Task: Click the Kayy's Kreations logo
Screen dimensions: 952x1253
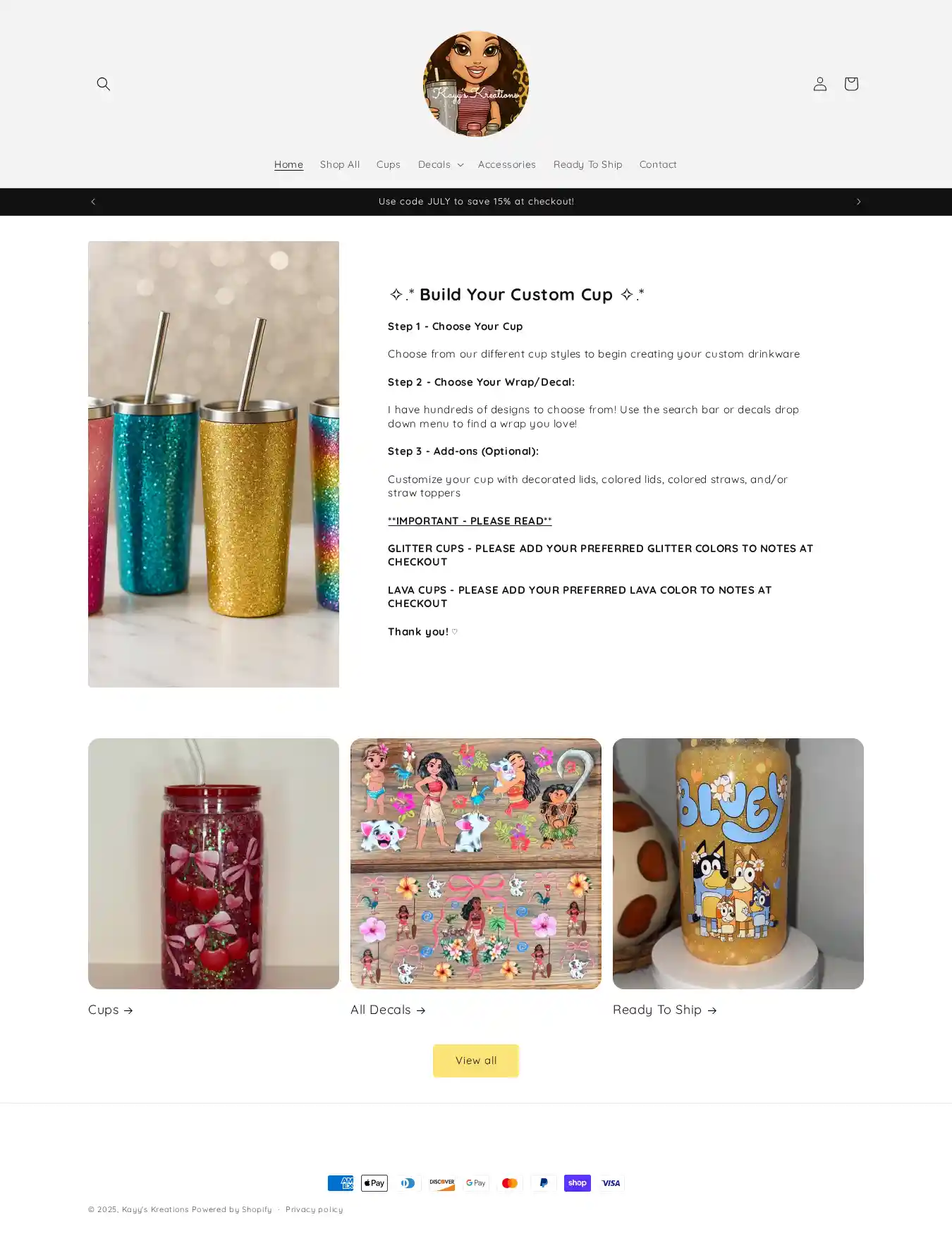Action: click(x=476, y=83)
